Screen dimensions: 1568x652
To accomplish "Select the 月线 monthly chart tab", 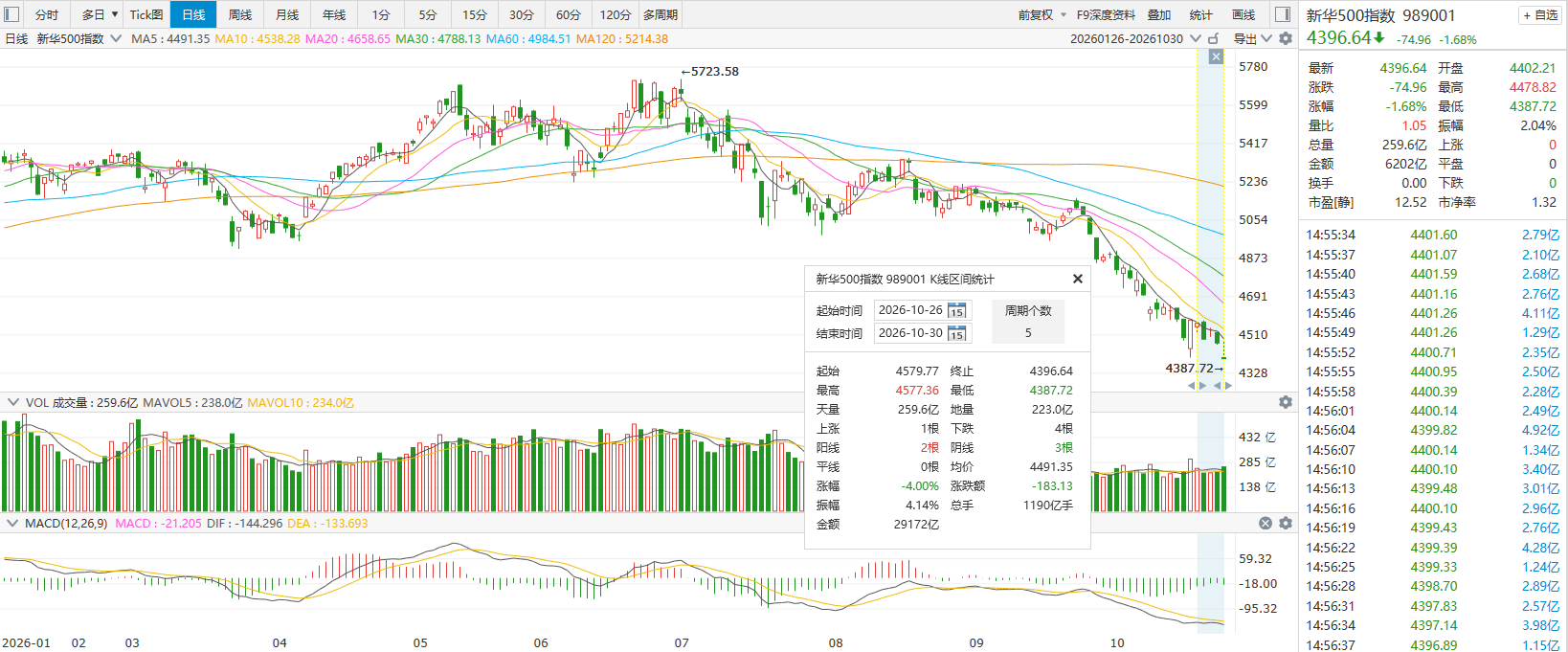I will 287,14.
